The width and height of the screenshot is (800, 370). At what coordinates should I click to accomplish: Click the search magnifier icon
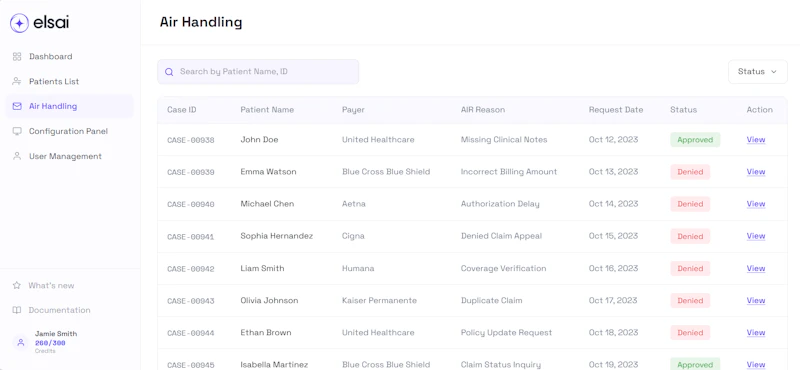(x=169, y=72)
